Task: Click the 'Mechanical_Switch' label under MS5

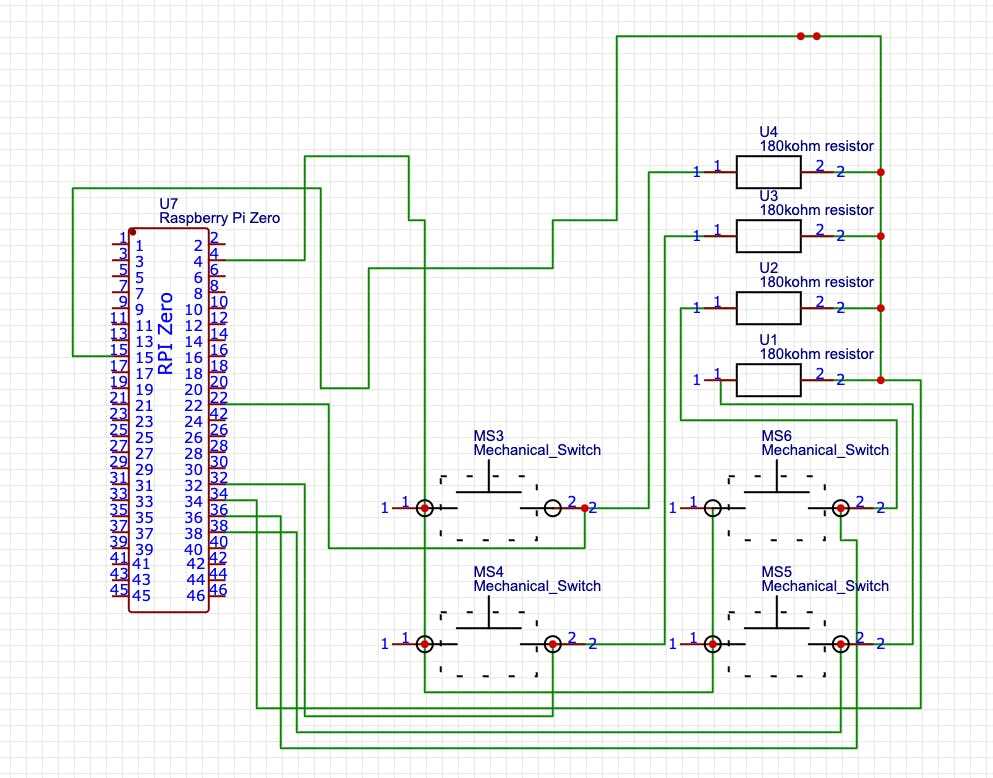Action: point(825,587)
